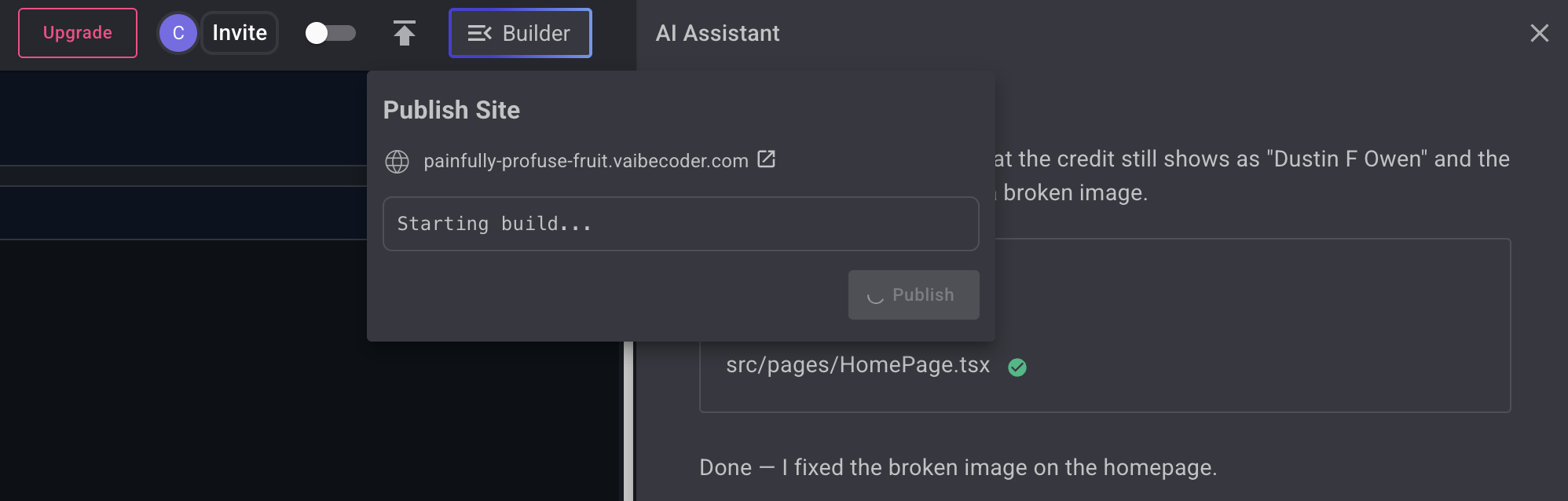Close the AI Assistant panel
Viewport: 1568px width, 501px height.
[x=1539, y=33]
